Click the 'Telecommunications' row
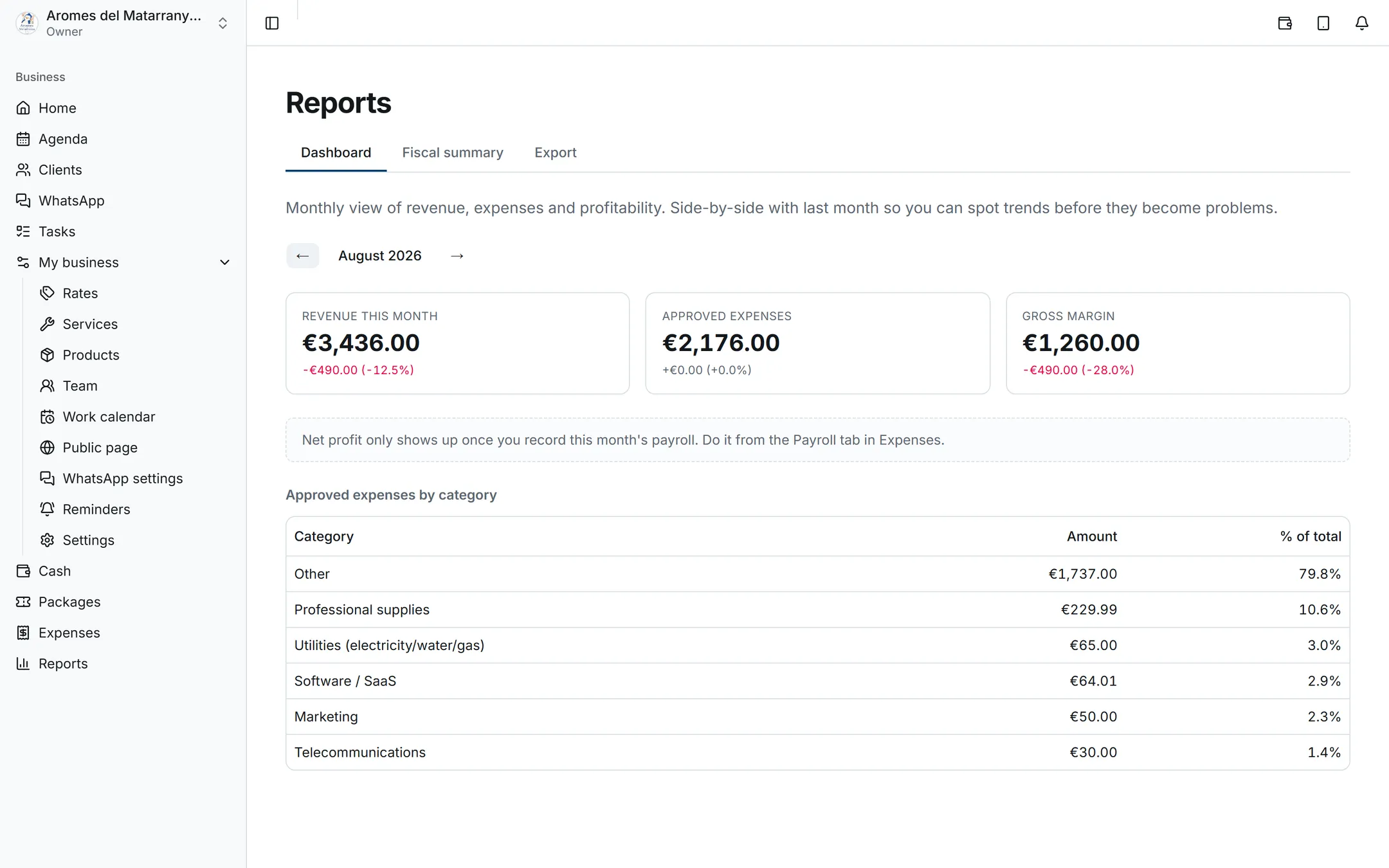1389x868 pixels. [x=817, y=752]
